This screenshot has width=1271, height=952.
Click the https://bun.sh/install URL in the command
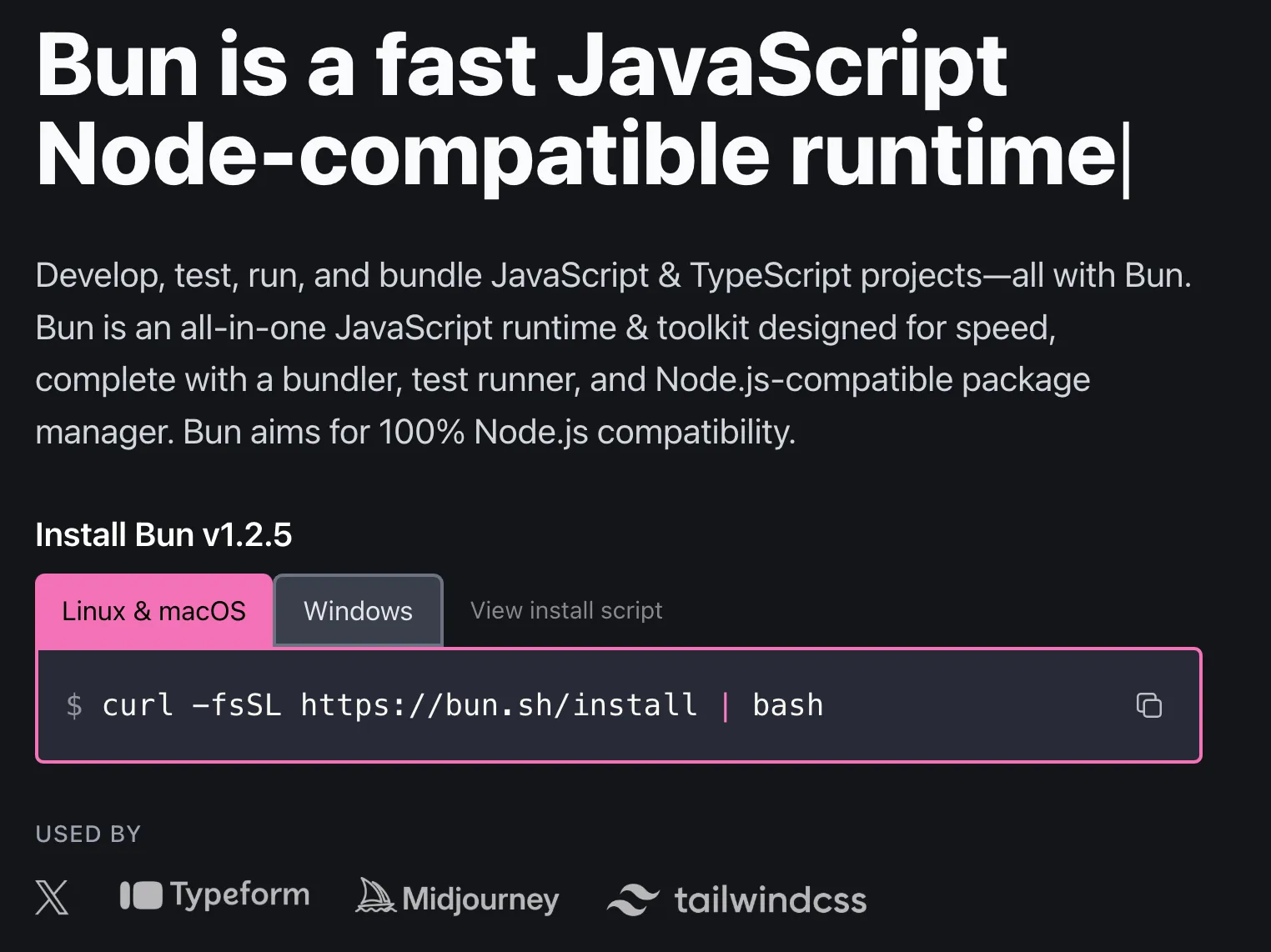point(498,705)
